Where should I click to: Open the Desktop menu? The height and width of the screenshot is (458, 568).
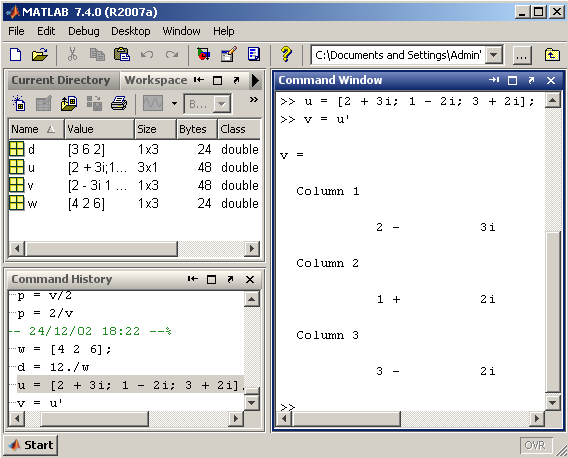(x=131, y=32)
